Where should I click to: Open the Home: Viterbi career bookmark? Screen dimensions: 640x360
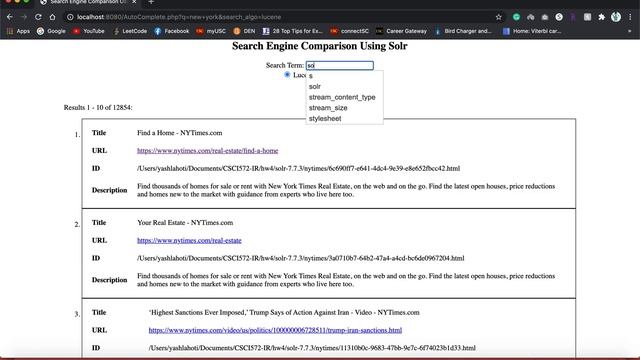532,31
